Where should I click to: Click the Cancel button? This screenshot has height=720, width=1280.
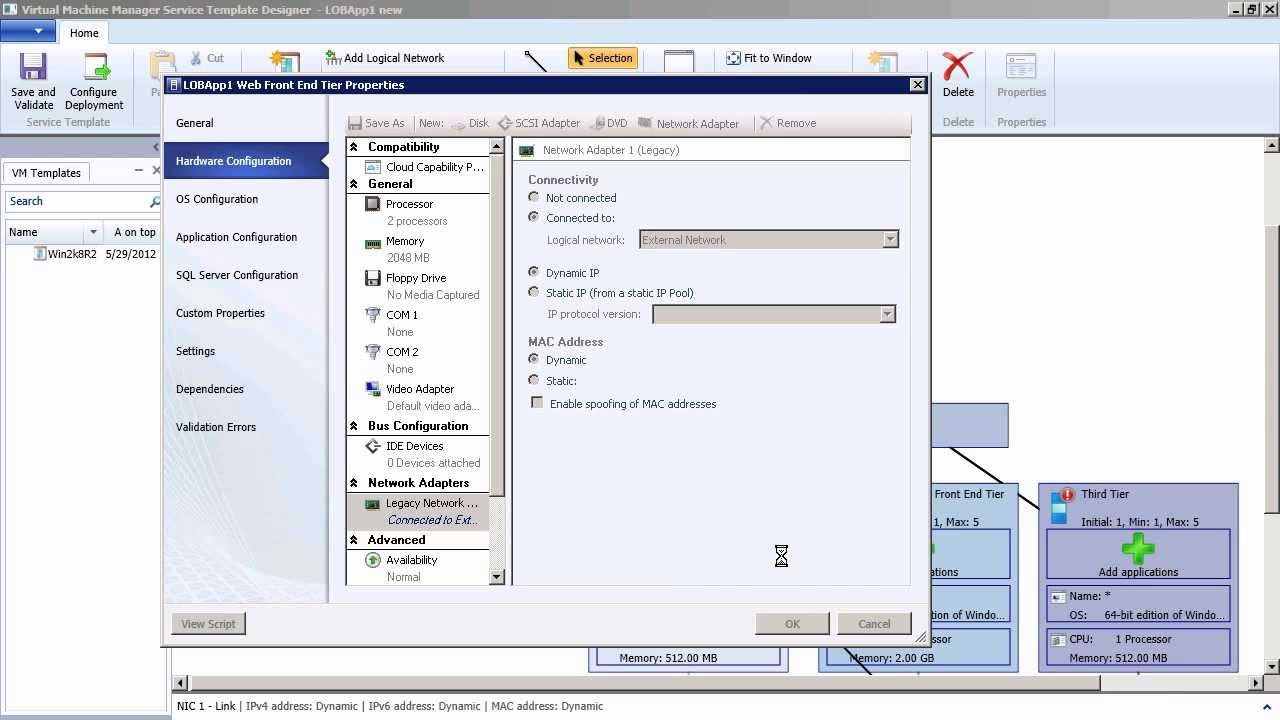click(x=874, y=624)
